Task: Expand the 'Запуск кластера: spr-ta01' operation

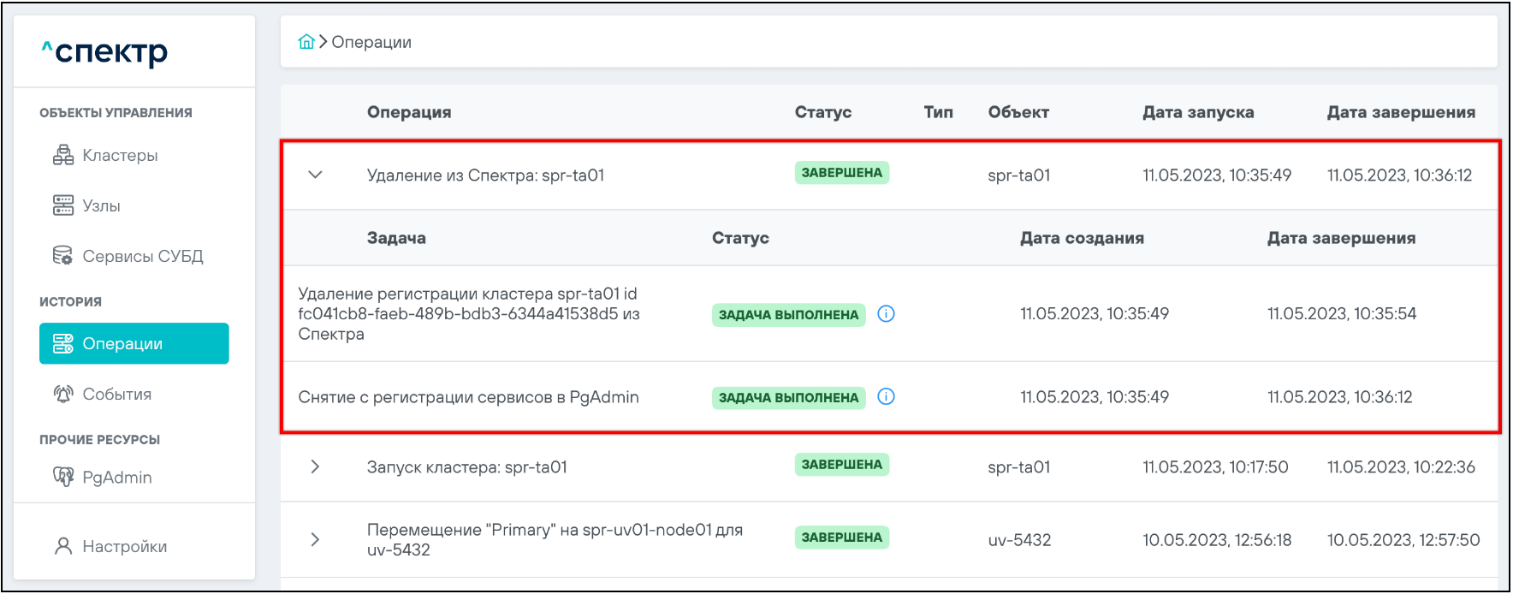Action: click(315, 467)
